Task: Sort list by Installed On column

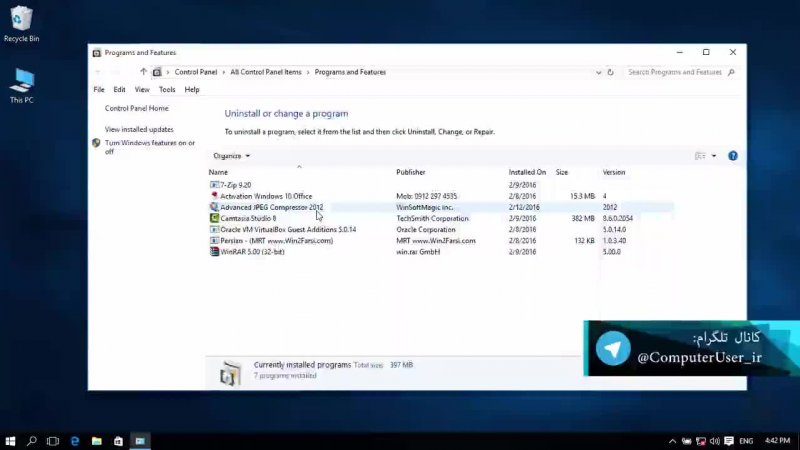Action: [527, 172]
